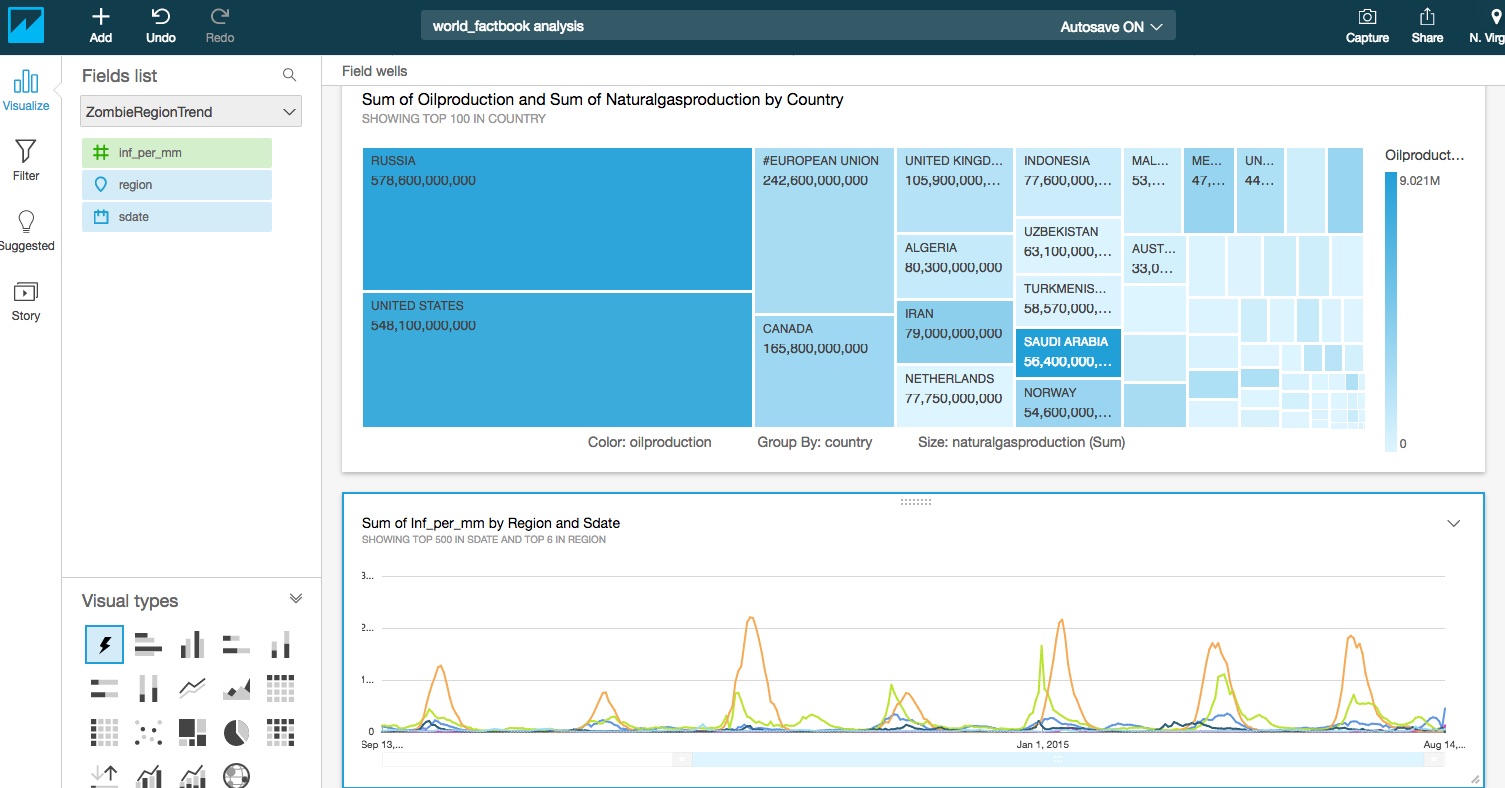The image size is (1505, 788).
Task: Select the vertical stacked bar chart type
Action: (280, 645)
